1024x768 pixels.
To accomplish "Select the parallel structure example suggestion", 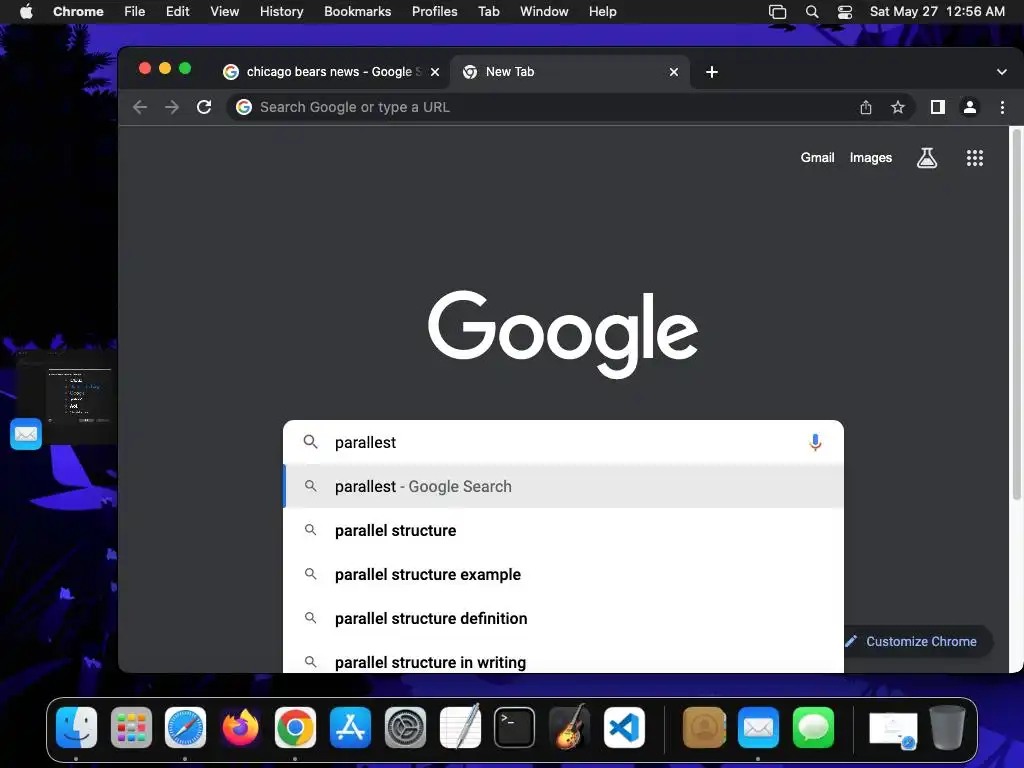I will point(564,574).
